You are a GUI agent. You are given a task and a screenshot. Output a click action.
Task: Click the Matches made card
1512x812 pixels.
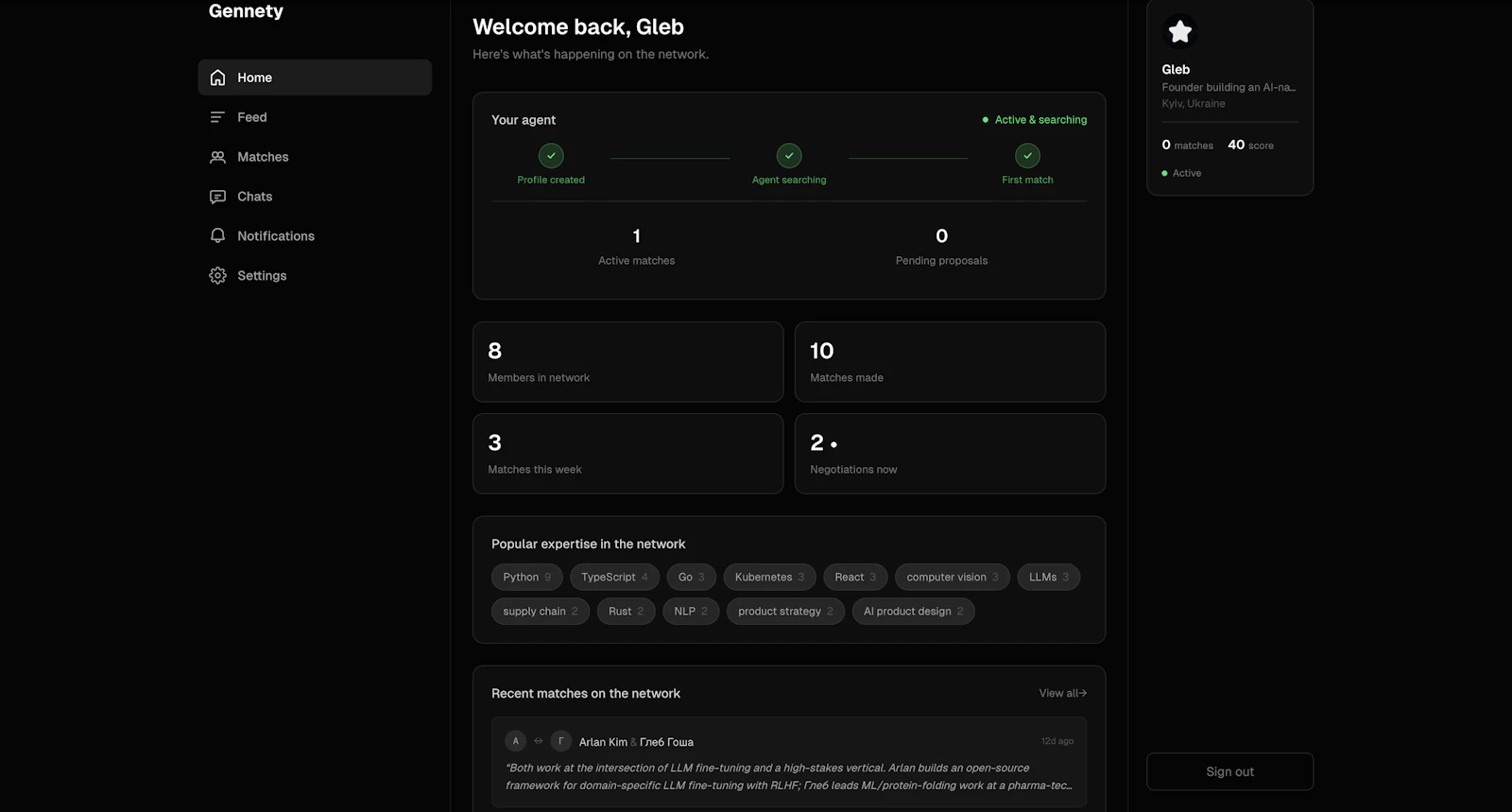(950, 362)
